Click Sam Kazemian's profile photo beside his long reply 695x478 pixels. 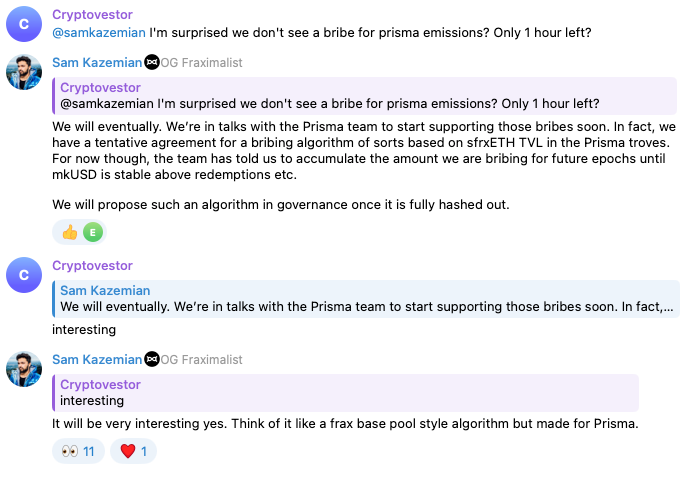pyautogui.click(x=24, y=72)
